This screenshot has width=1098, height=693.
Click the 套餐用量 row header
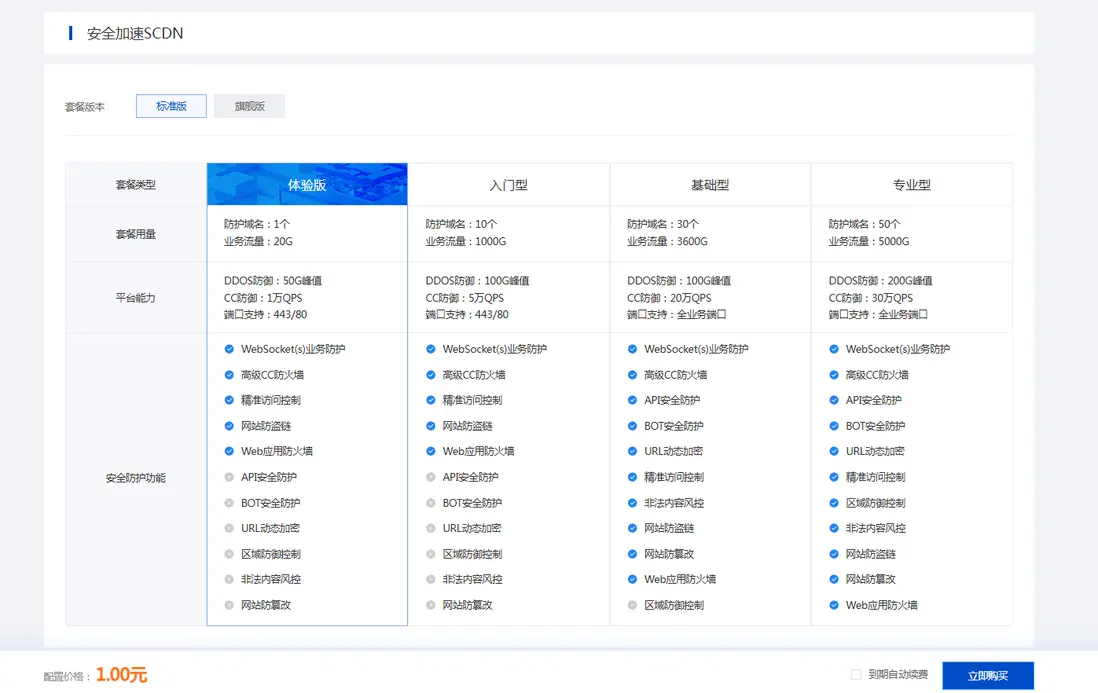tap(136, 234)
